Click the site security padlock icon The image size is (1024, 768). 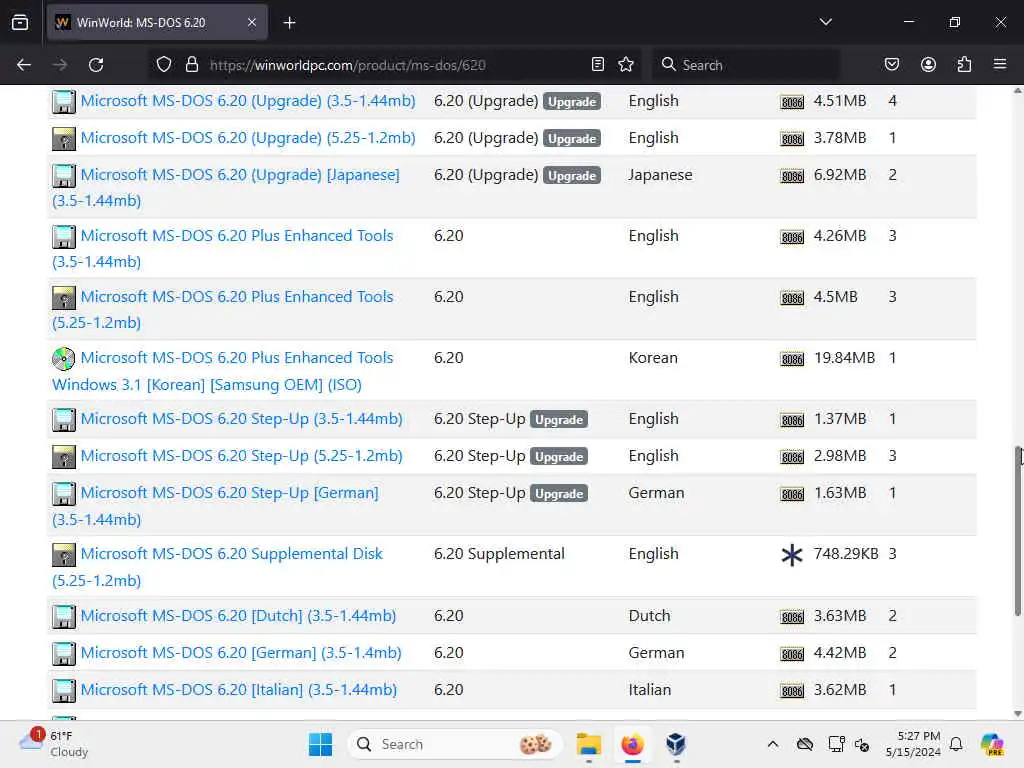click(x=191, y=65)
